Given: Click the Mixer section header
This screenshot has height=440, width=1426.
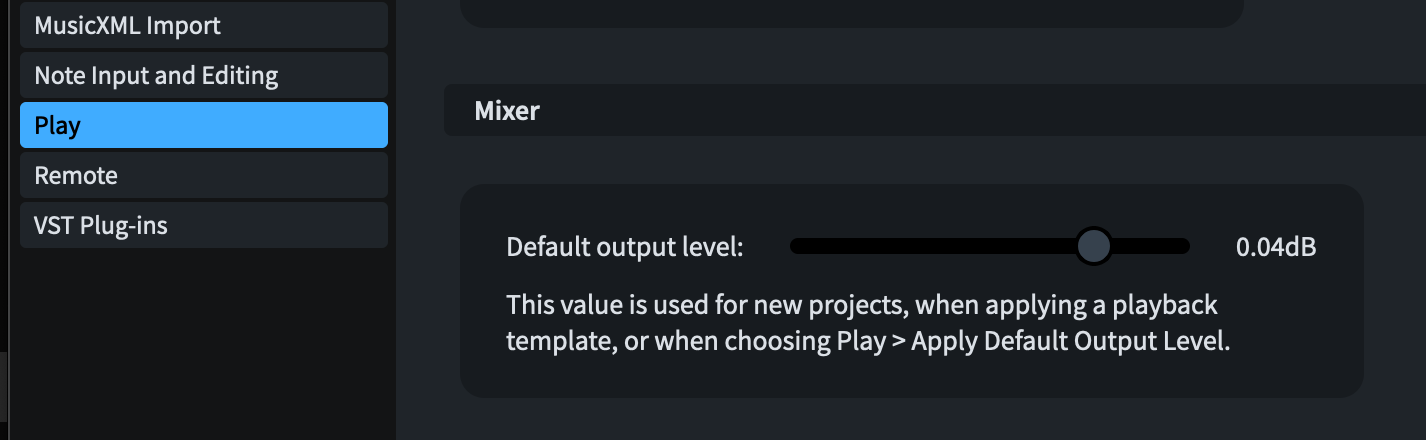Looking at the screenshot, I should [x=507, y=111].
